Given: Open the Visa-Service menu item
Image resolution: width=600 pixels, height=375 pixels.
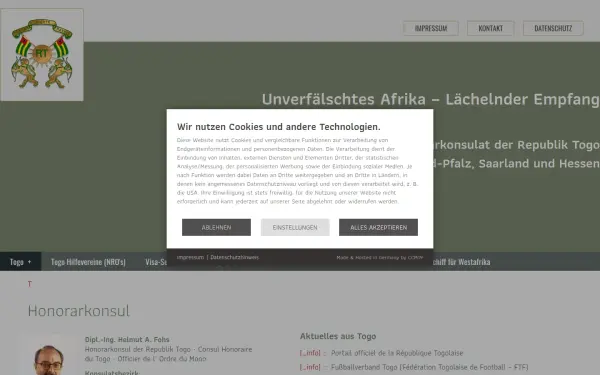Looking at the screenshot, I should click(156, 262).
